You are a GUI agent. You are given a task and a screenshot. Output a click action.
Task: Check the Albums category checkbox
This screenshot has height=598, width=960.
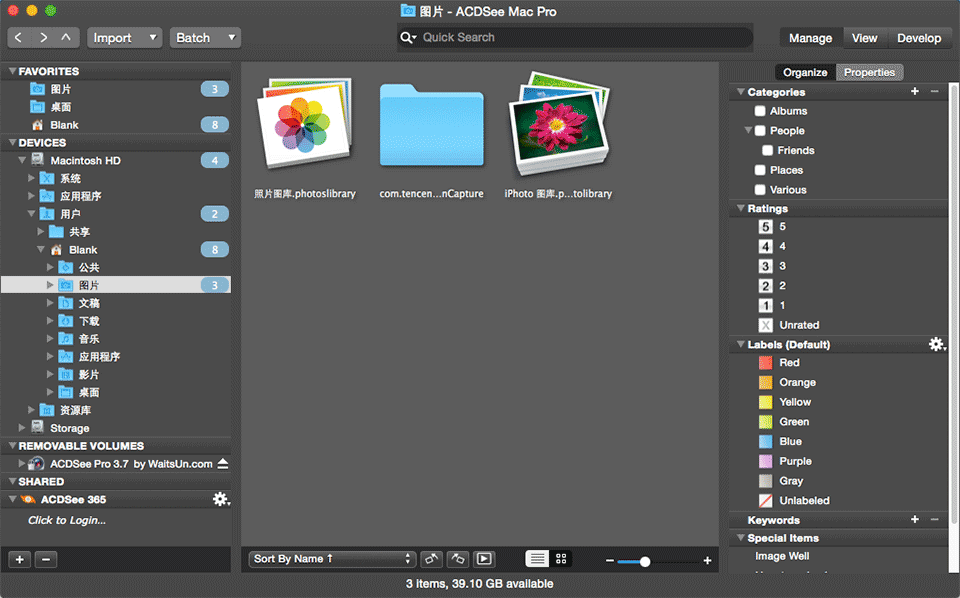(759, 110)
